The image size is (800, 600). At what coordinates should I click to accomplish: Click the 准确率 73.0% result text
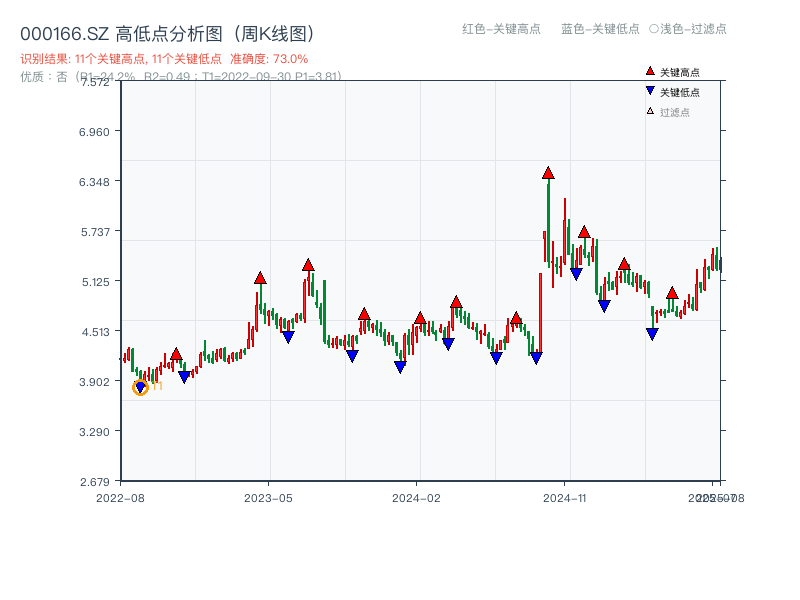(x=271, y=58)
